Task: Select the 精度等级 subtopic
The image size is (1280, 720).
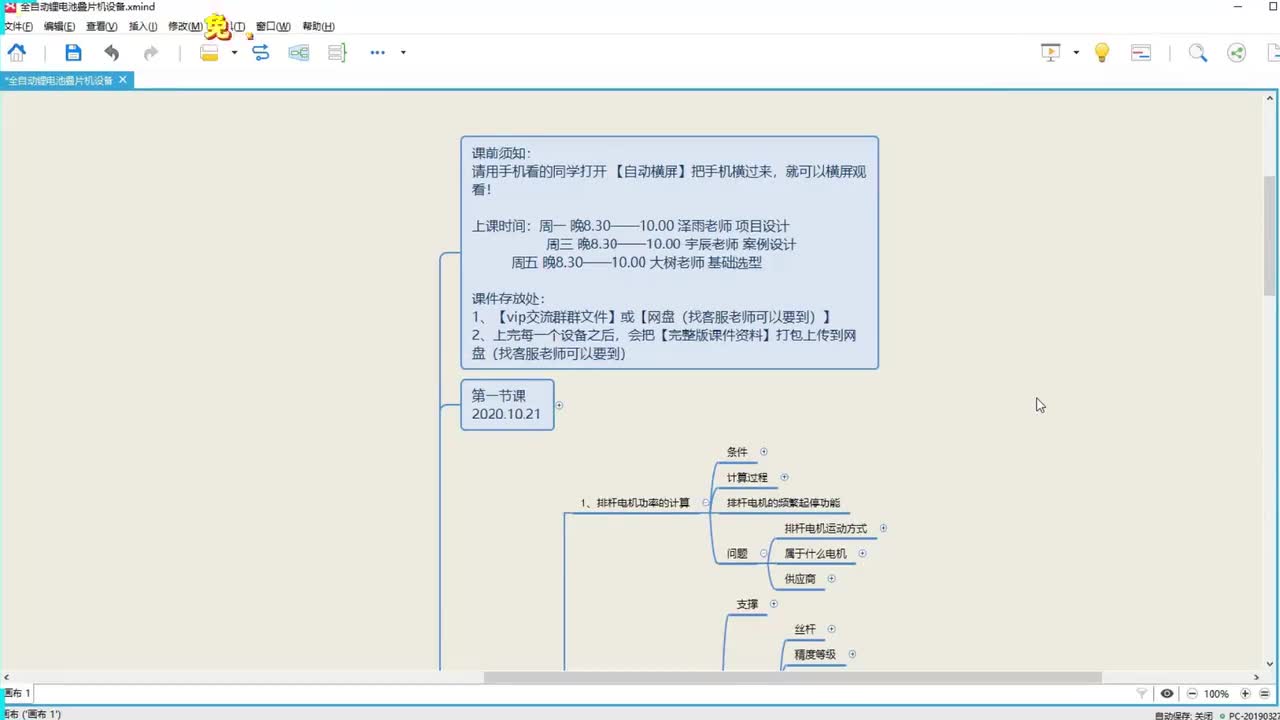Action: (x=815, y=655)
